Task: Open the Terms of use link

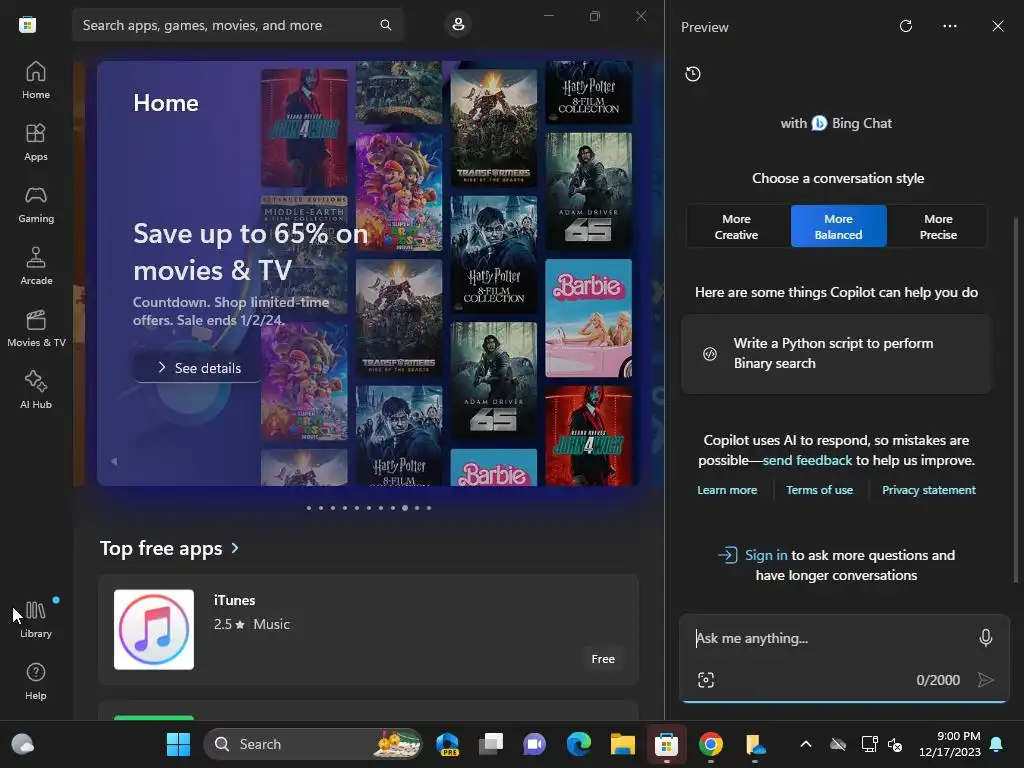Action: [820, 490]
